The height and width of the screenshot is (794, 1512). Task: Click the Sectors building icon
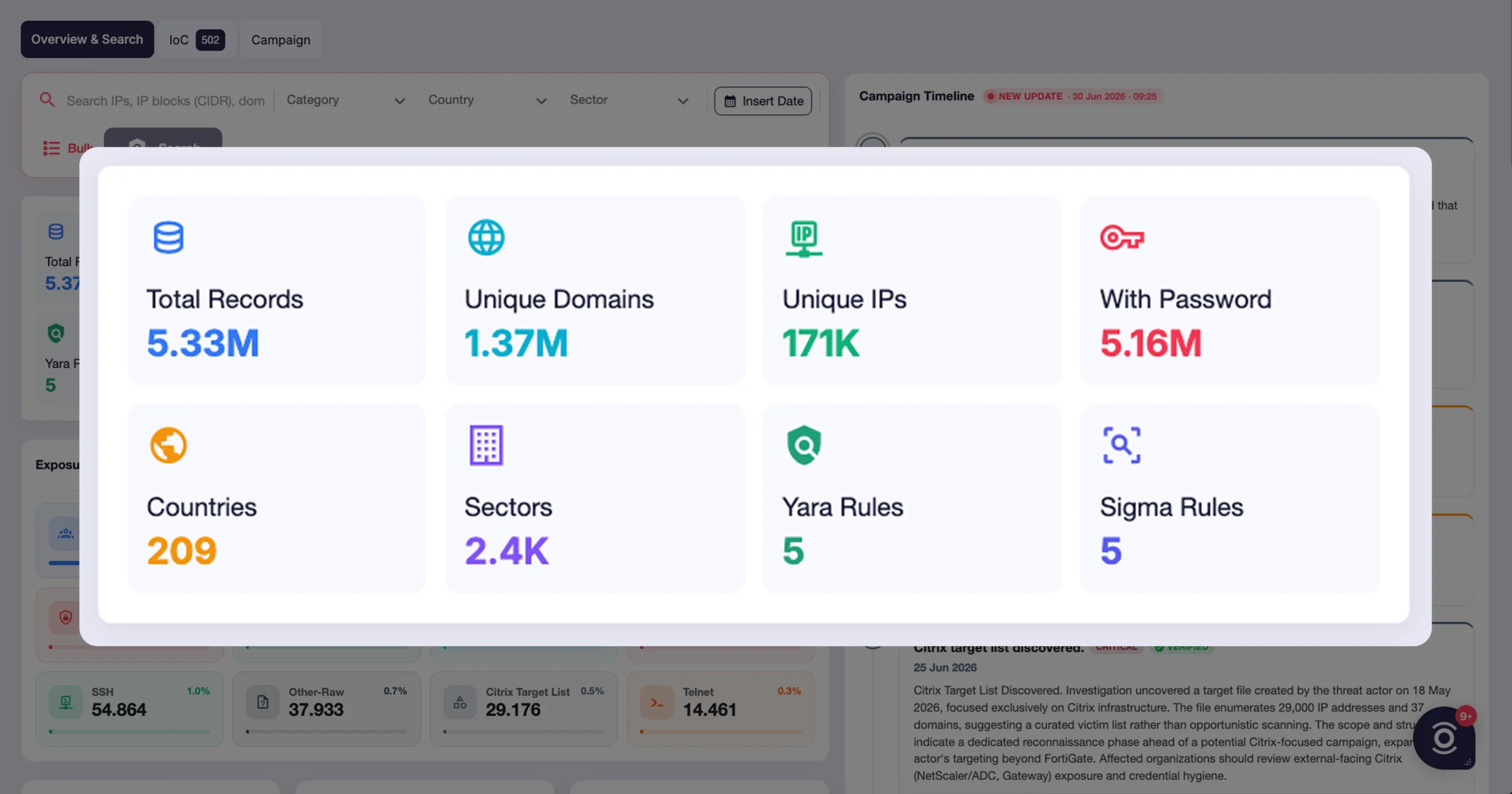tap(486, 445)
